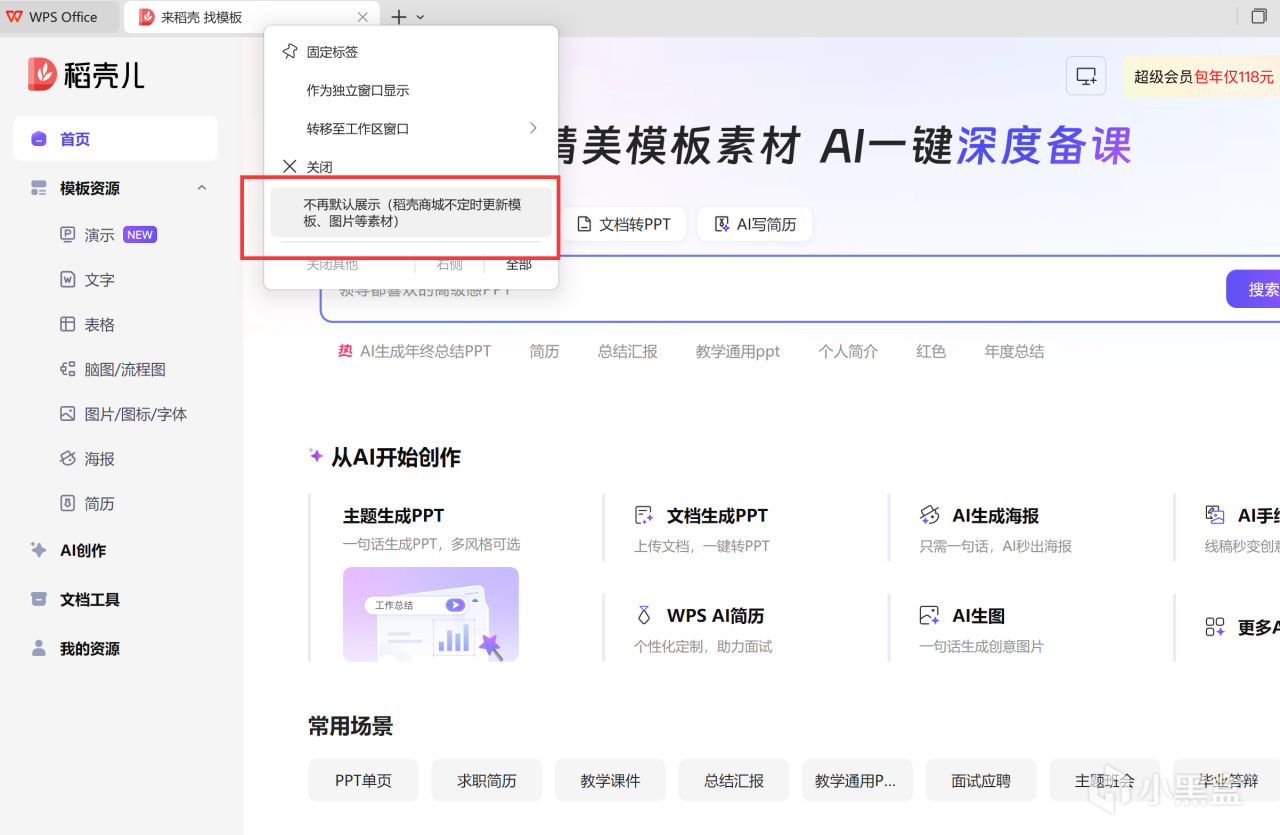Select the 教学课件 scene button
This screenshot has width=1280, height=835.
610,781
